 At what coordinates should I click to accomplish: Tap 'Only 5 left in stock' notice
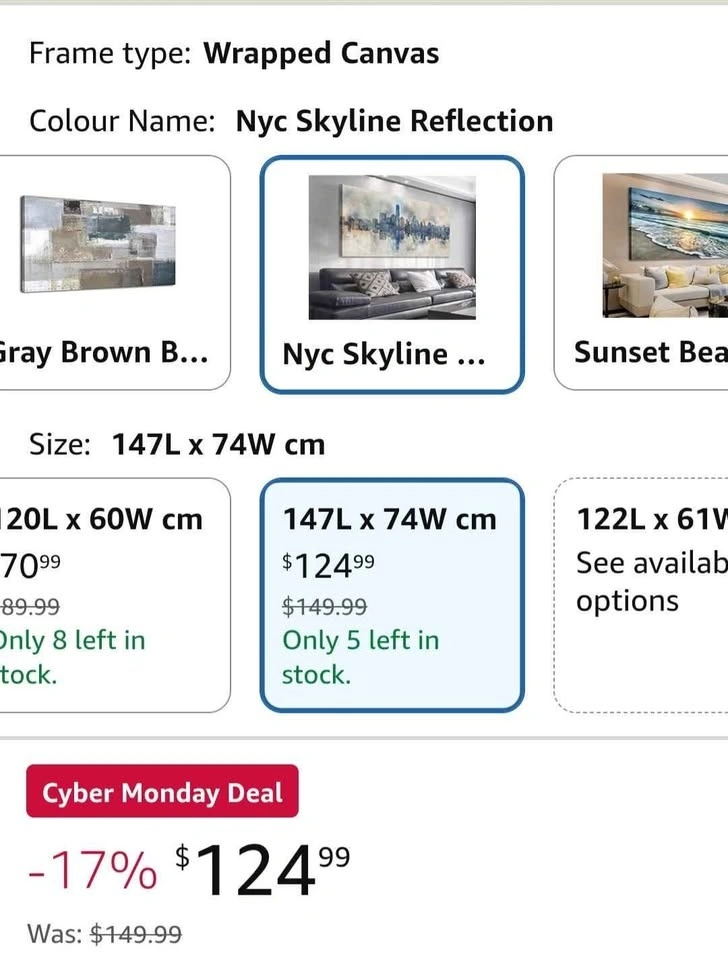tap(360, 657)
